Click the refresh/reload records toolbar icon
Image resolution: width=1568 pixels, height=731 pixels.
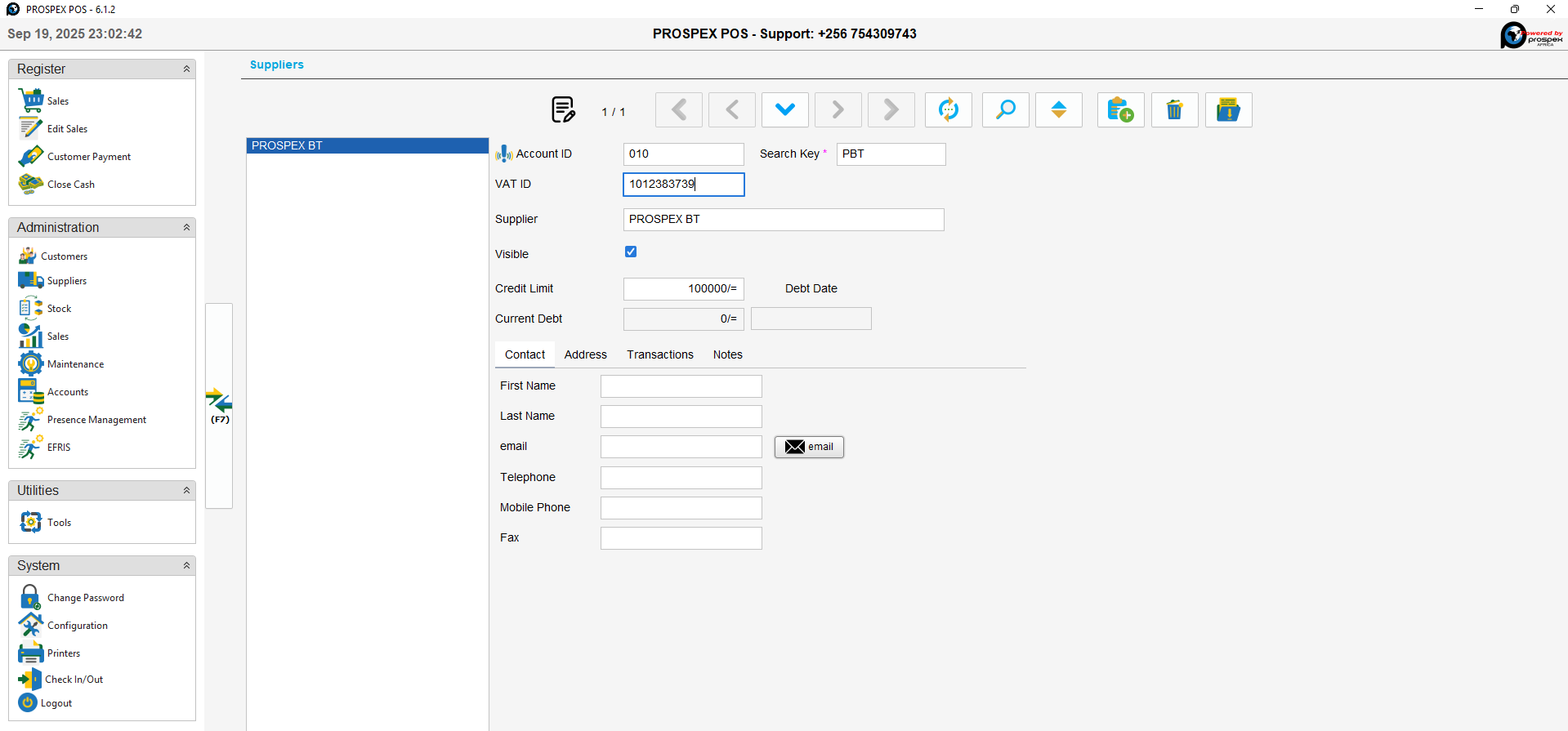(948, 110)
